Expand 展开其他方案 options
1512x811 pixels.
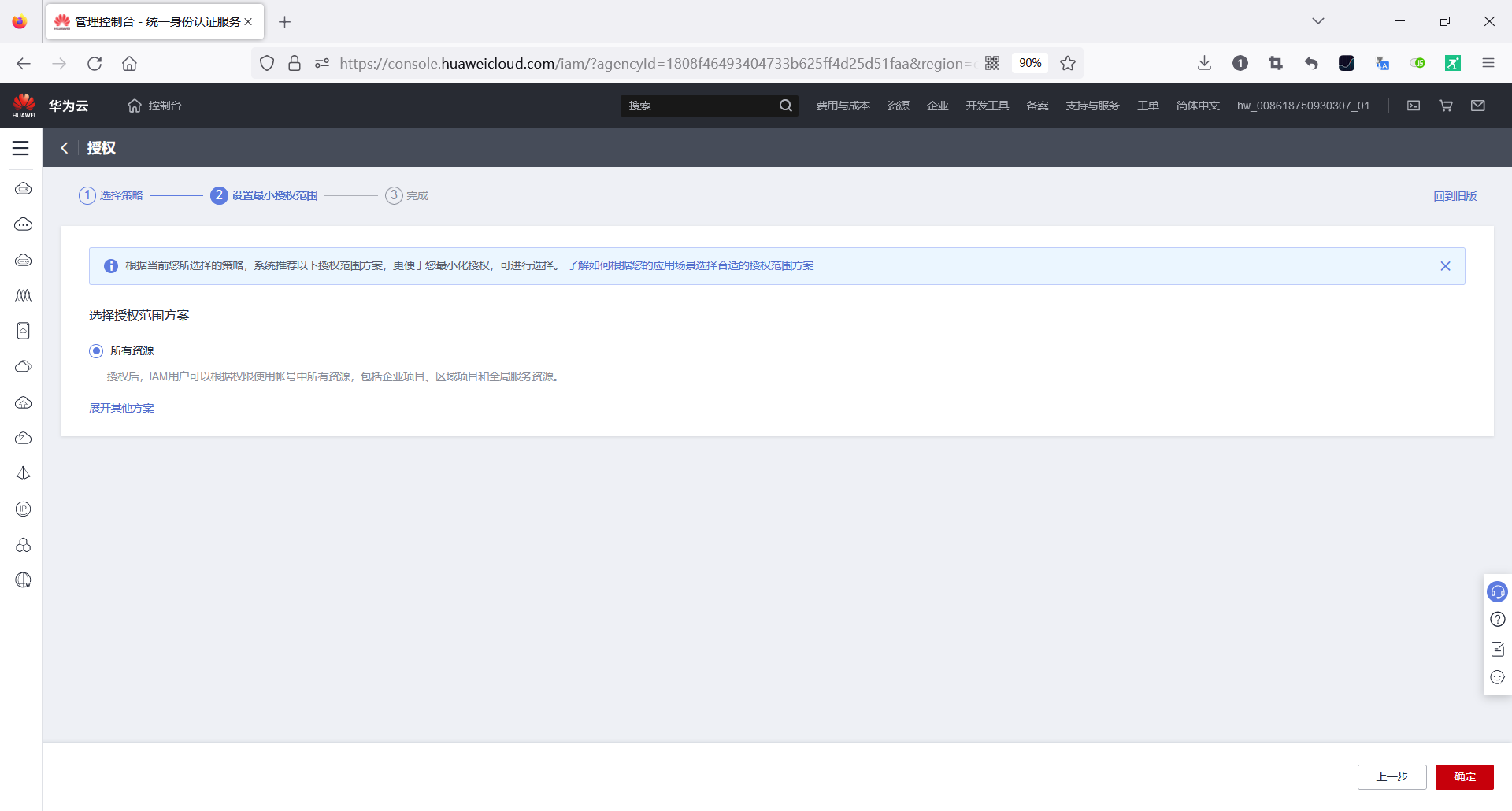(121, 408)
